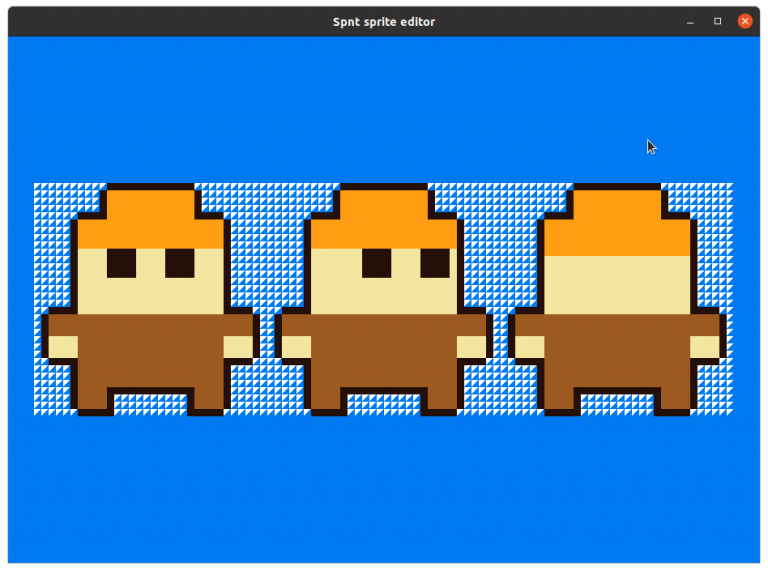The width and height of the screenshot is (768, 571).
Task: Click the right eye of first sprite
Action: (180, 263)
